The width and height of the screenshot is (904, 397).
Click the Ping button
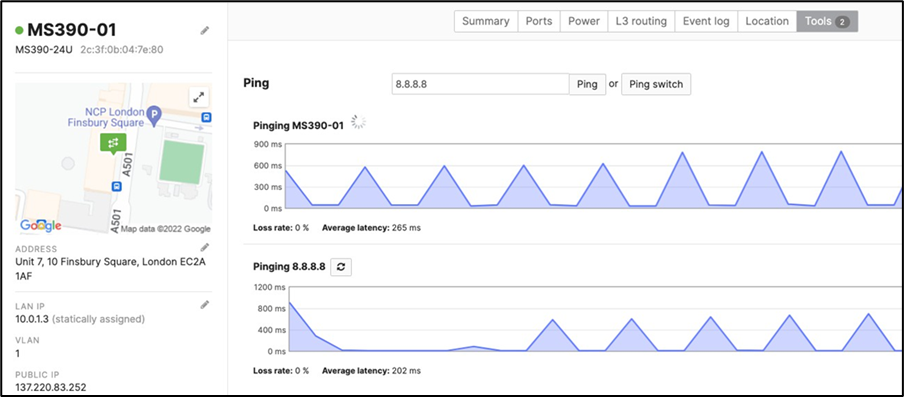click(x=587, y=84)
